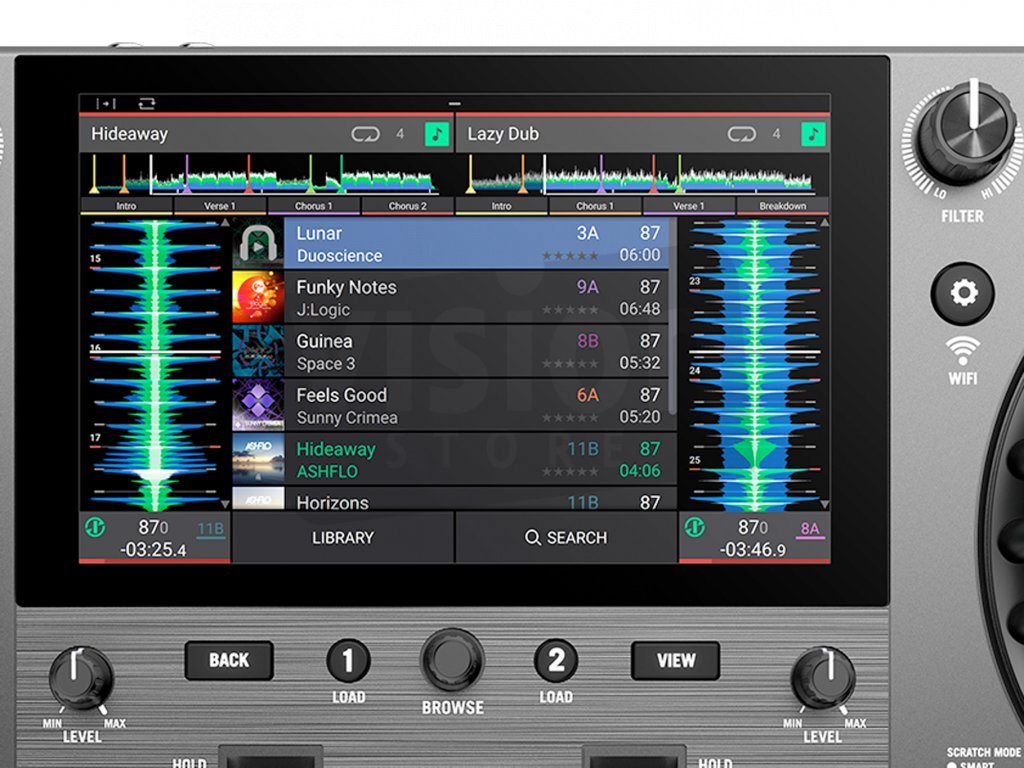Screen dimensions: 1024x768
Task: Jump to Breakdown section of Lazy Dub deck
Action: (x=782, y=206)
